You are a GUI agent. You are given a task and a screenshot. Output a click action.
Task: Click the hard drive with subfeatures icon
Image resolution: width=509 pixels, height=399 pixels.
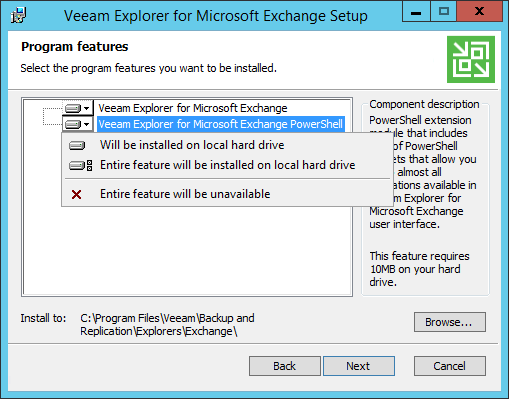[80, 165]
